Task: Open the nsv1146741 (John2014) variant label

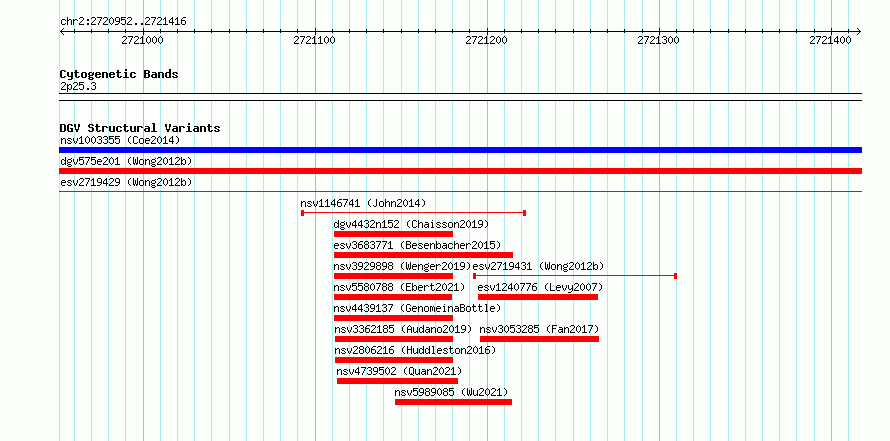Action: click(363, 203)
